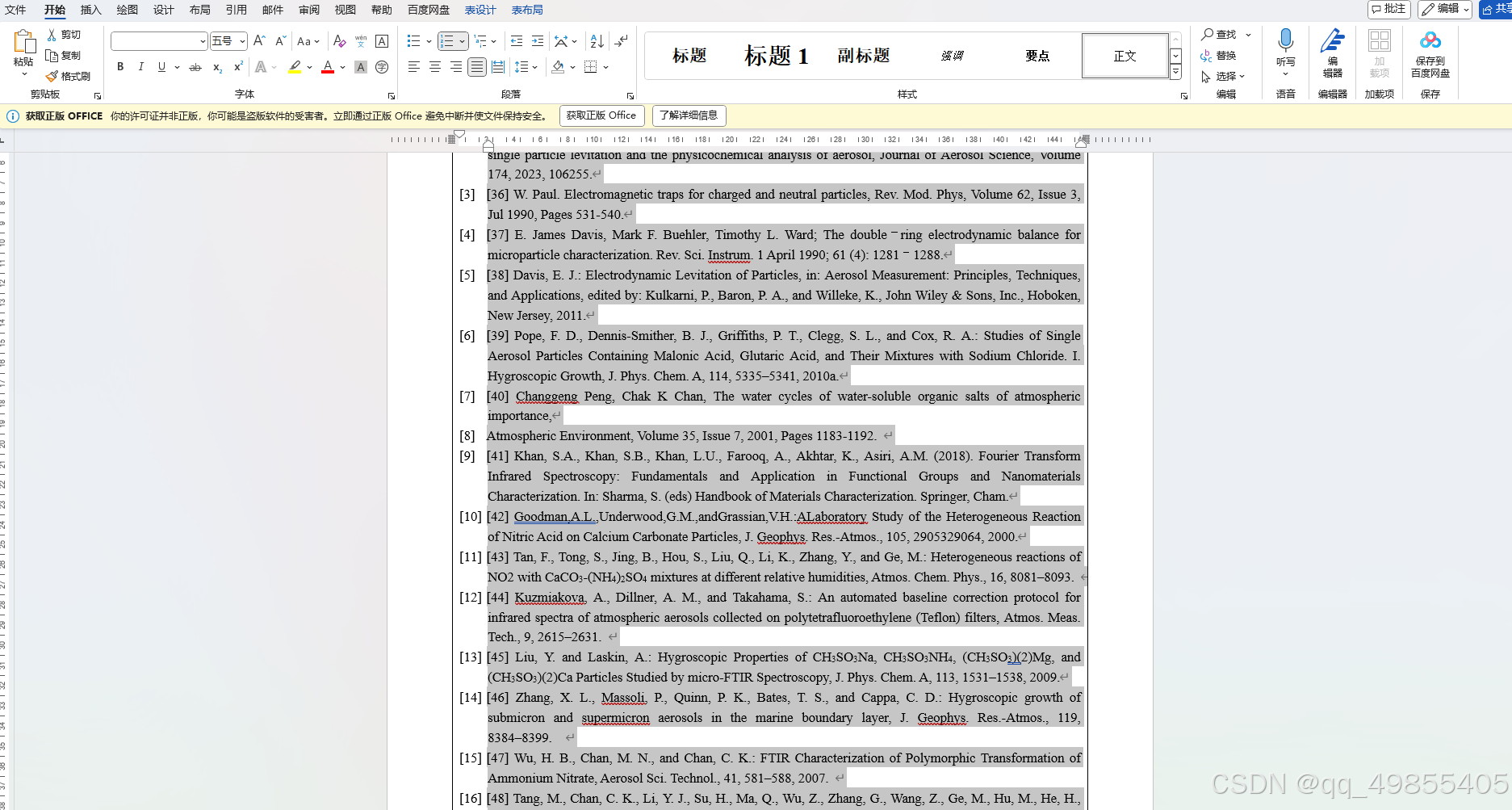Open the font dialog launcher
The image size is (1512, 810).
pyautogui.click(x=392, y=95)
